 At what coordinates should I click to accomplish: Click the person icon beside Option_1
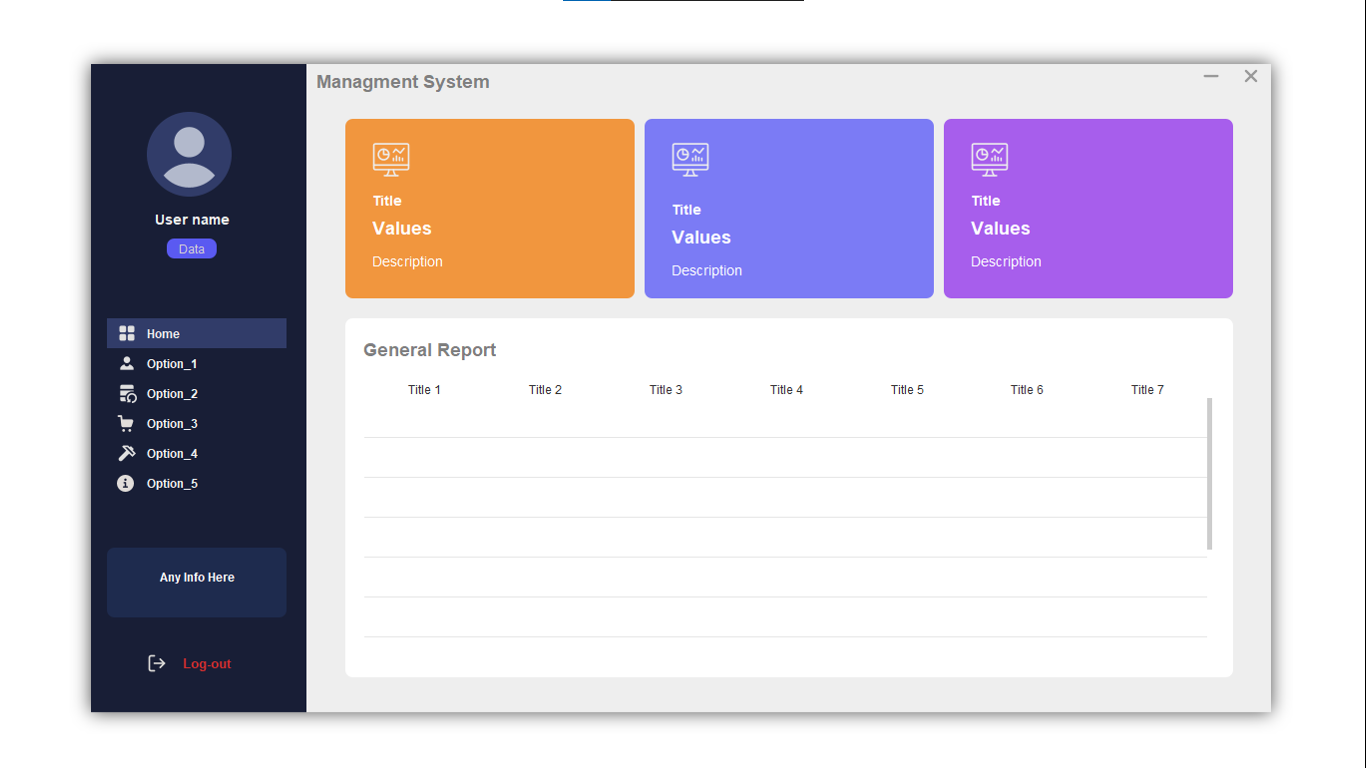pos(127,363)
